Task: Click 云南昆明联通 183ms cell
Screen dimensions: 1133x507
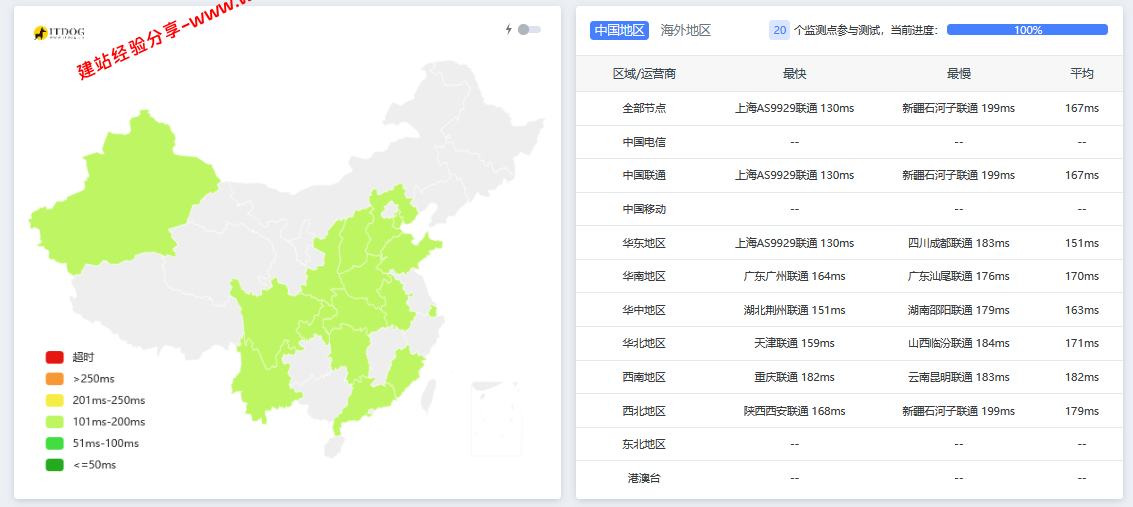Action: pos(959,377)
